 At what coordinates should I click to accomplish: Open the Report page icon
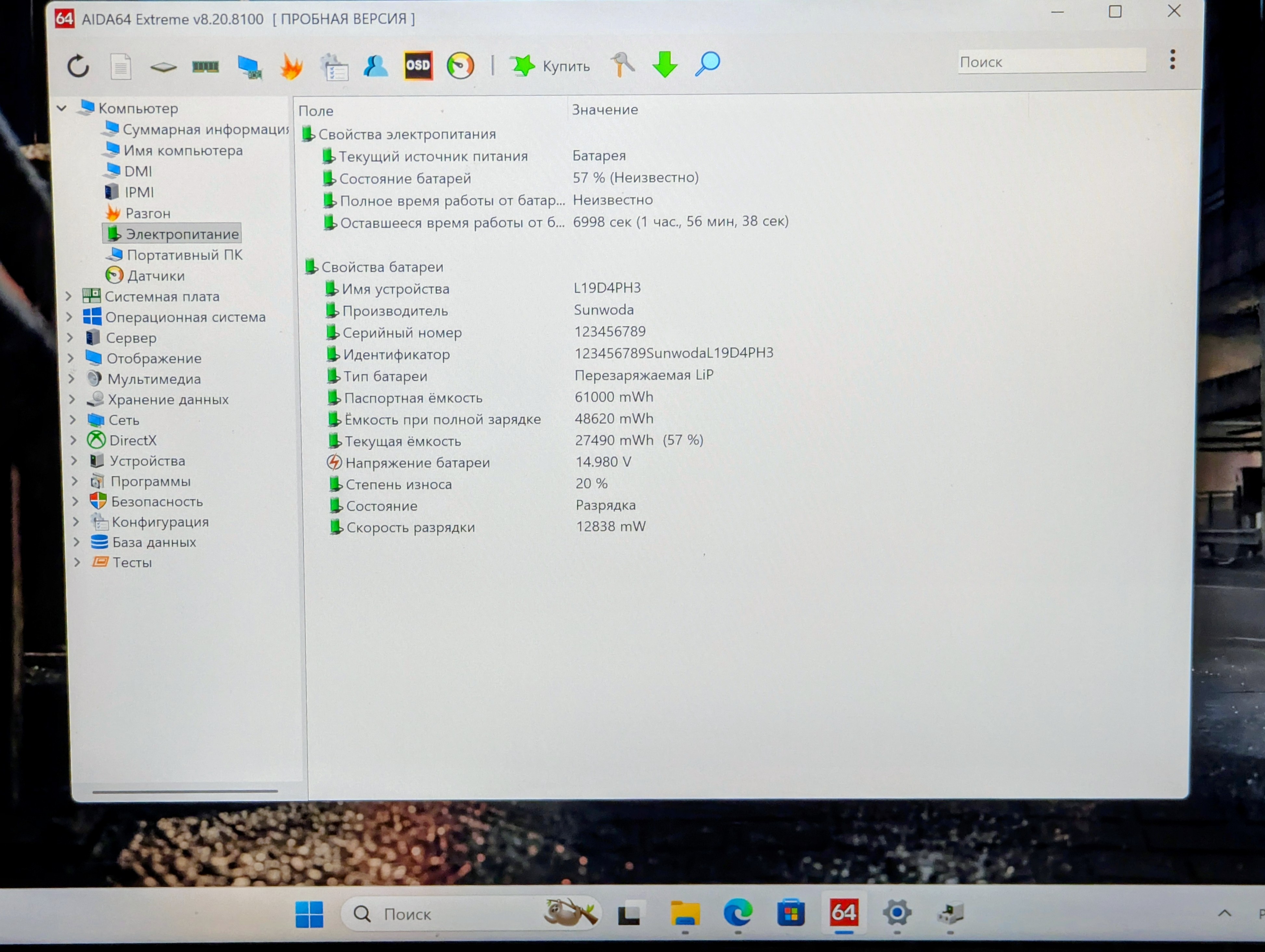(121, 66)
